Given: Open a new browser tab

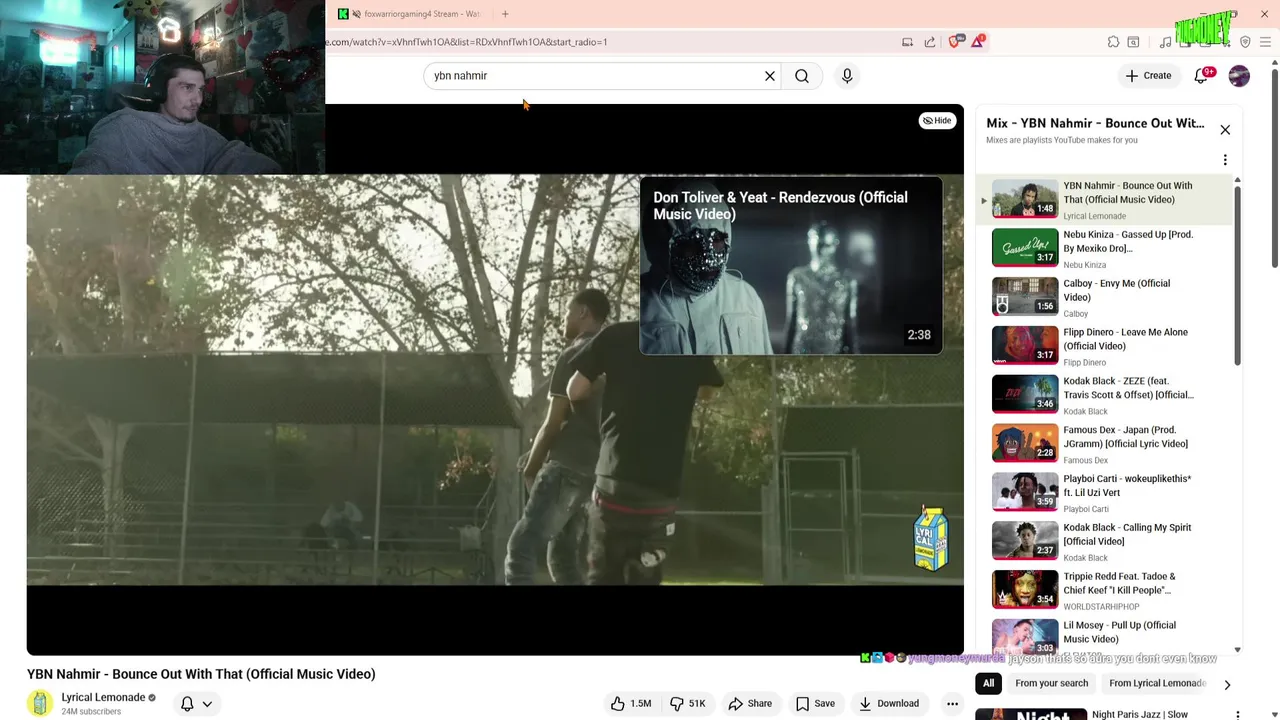Looking at the screenshot, I should [x=505, y=14].
